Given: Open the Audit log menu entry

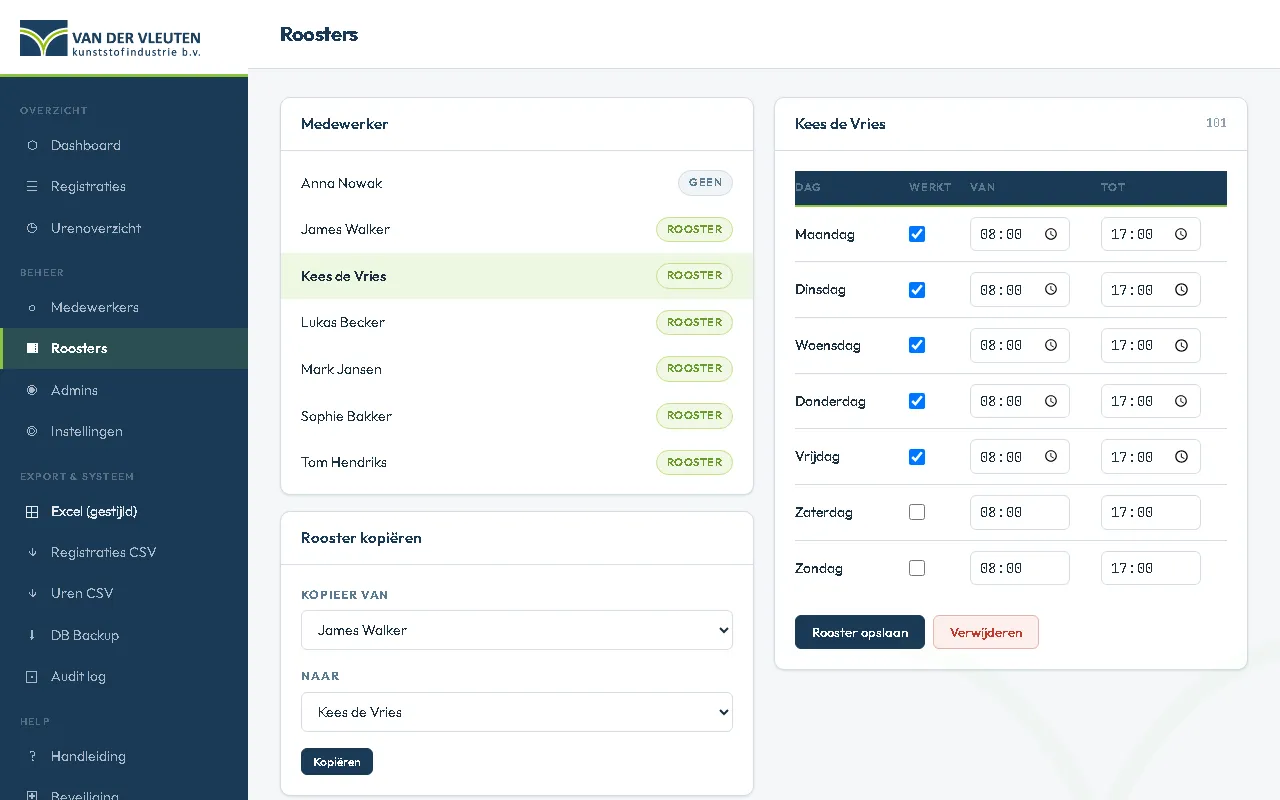Looking at the screenshot, I should pyautogui.click(x=124, y=676).
